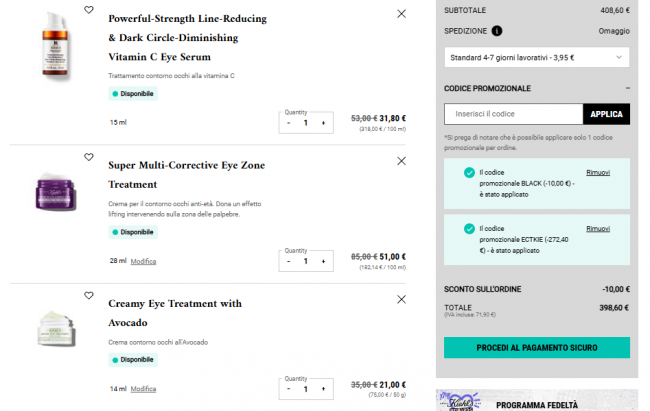Open the shipping method dropdown
Image resolution: width=650 pixels, height=411 pixels.
(x=536, y=58)
